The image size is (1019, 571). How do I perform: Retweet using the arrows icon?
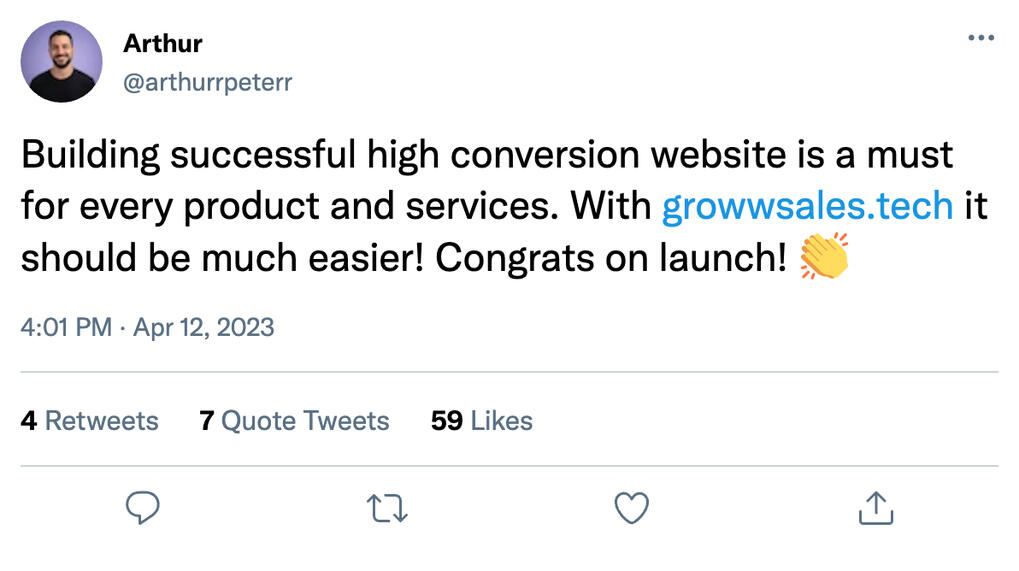(388, 508)
